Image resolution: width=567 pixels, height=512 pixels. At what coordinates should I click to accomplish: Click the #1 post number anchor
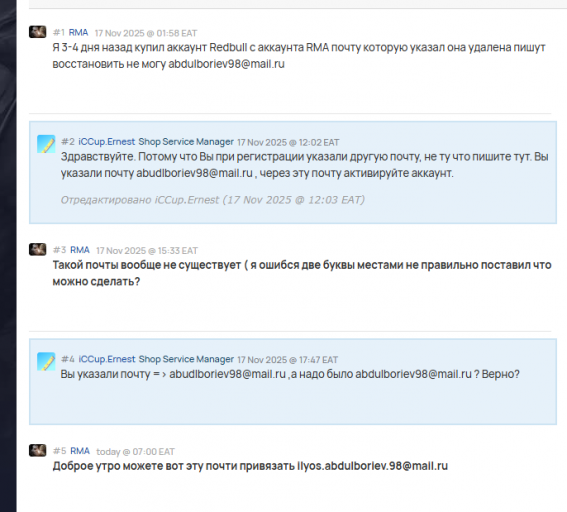pyautogui.click(x=59, y=33)
